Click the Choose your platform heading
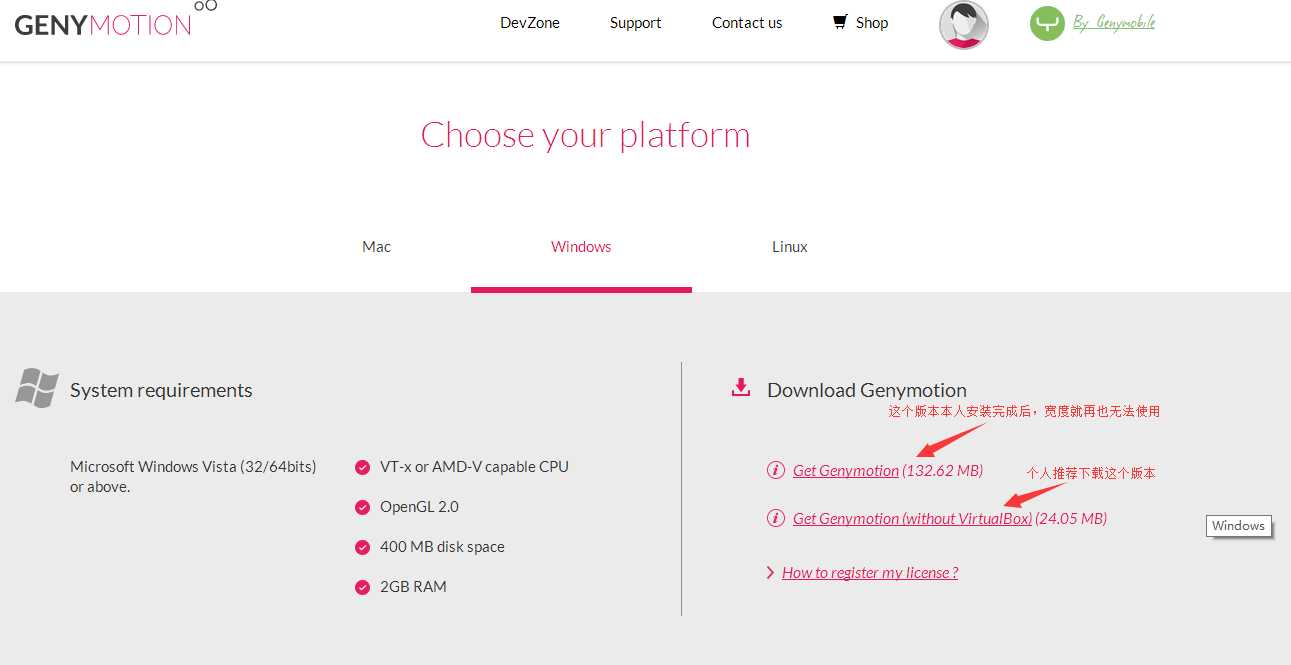The width and height of the screenshot is (1291, 665). pos(585,135)
